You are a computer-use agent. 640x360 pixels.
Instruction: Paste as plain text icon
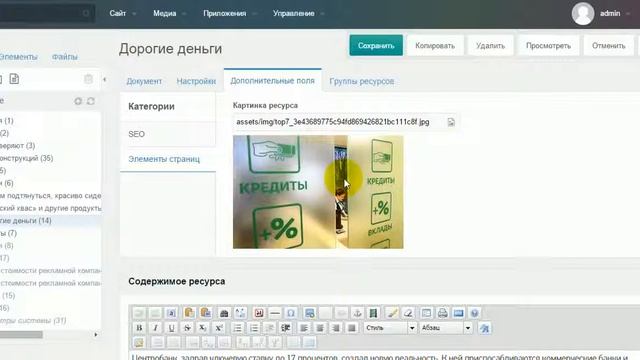click(189, 313)
